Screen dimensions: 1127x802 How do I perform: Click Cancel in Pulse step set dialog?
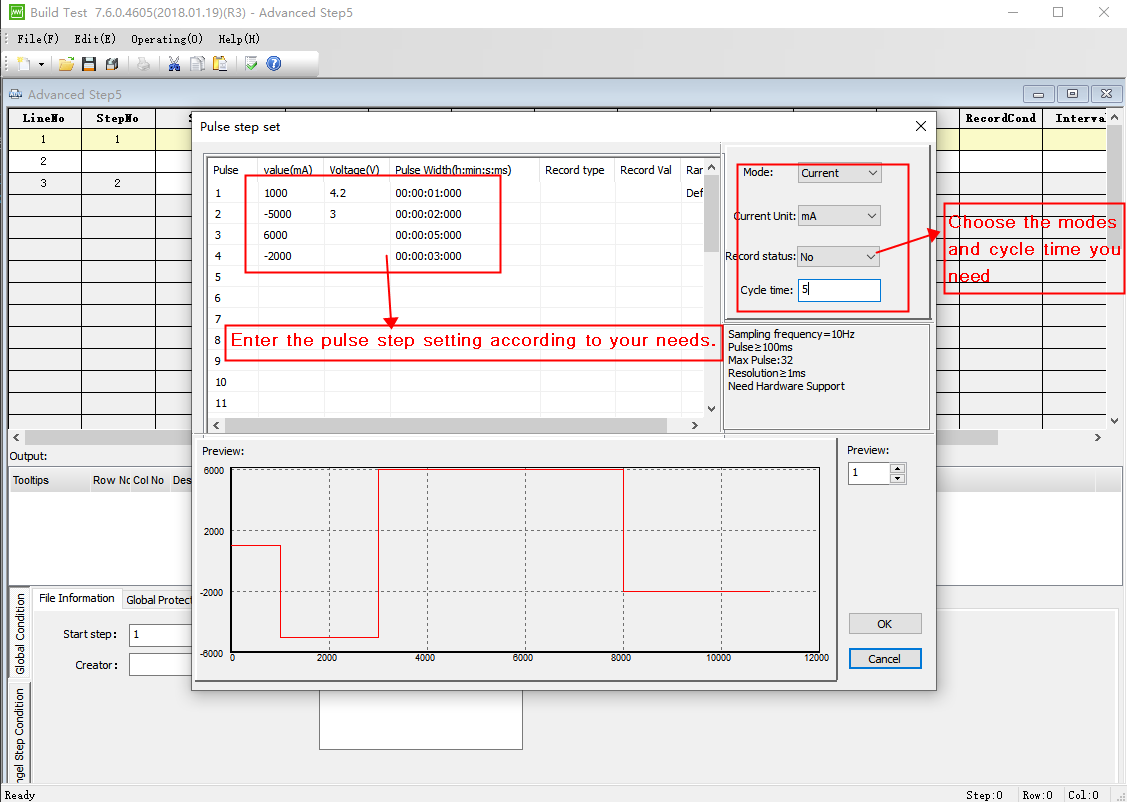[885, 659]
